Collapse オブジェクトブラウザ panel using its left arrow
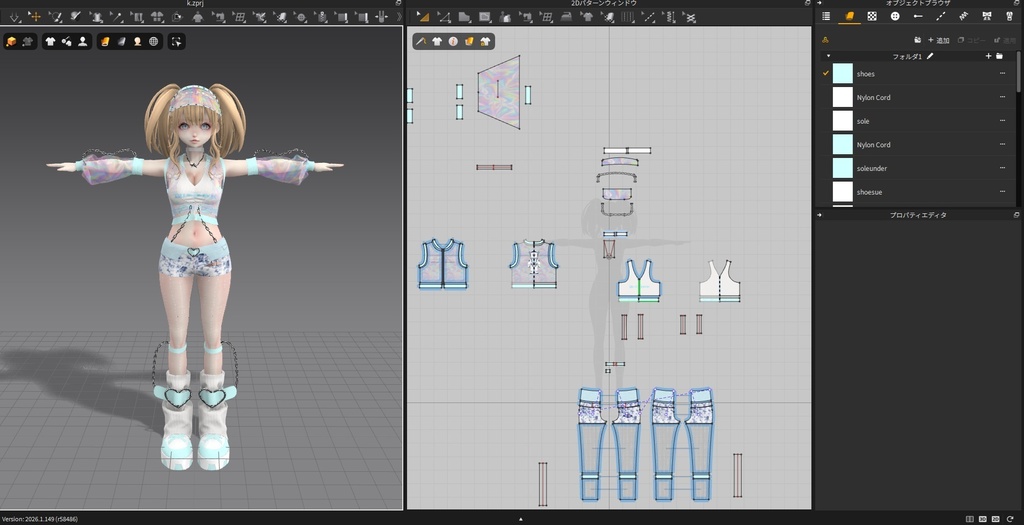The height and width of the screenshot is (525, 1024). click(820, 3)
